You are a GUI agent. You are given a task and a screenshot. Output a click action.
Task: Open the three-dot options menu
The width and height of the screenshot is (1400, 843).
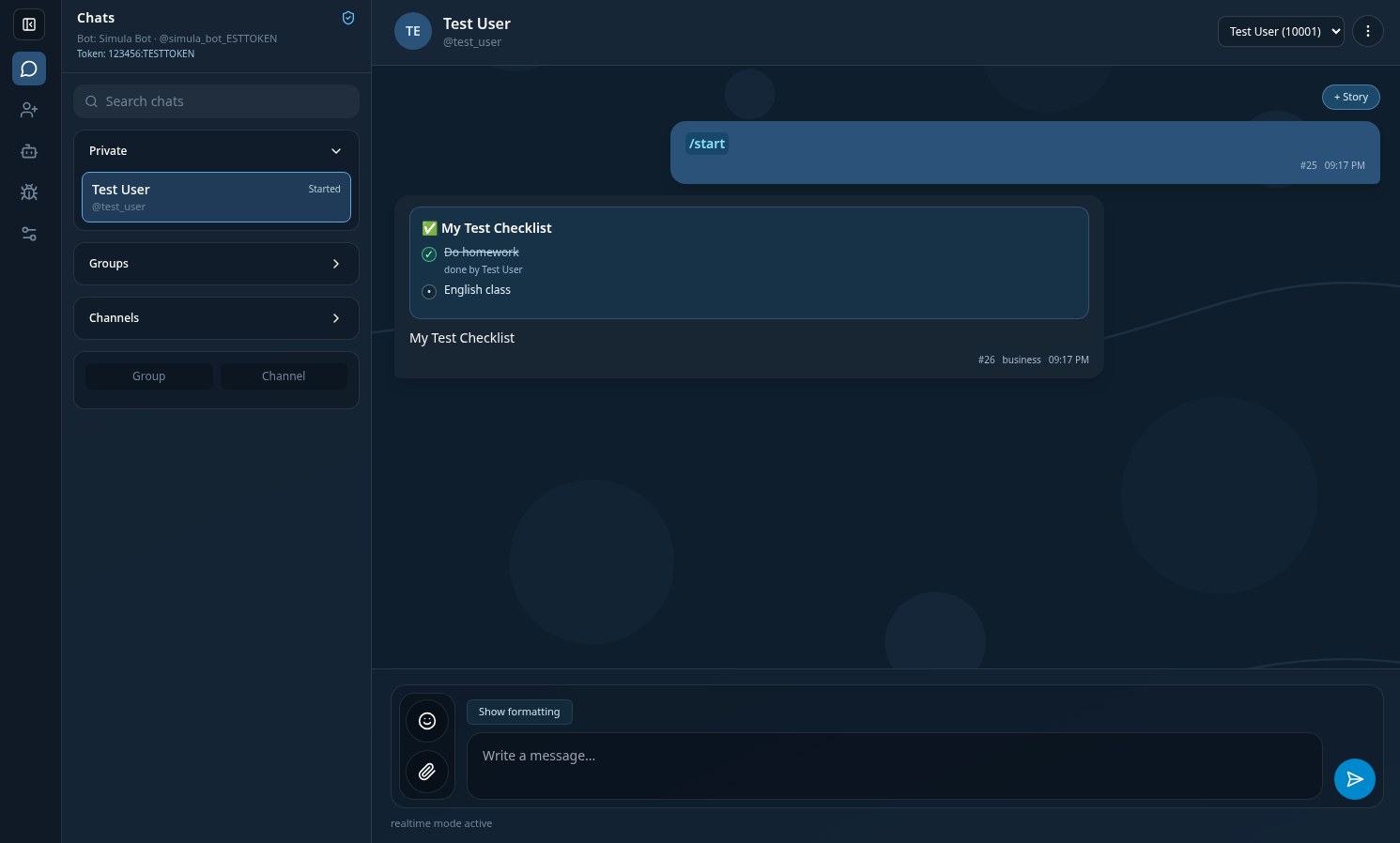[x=1368, y=31]
